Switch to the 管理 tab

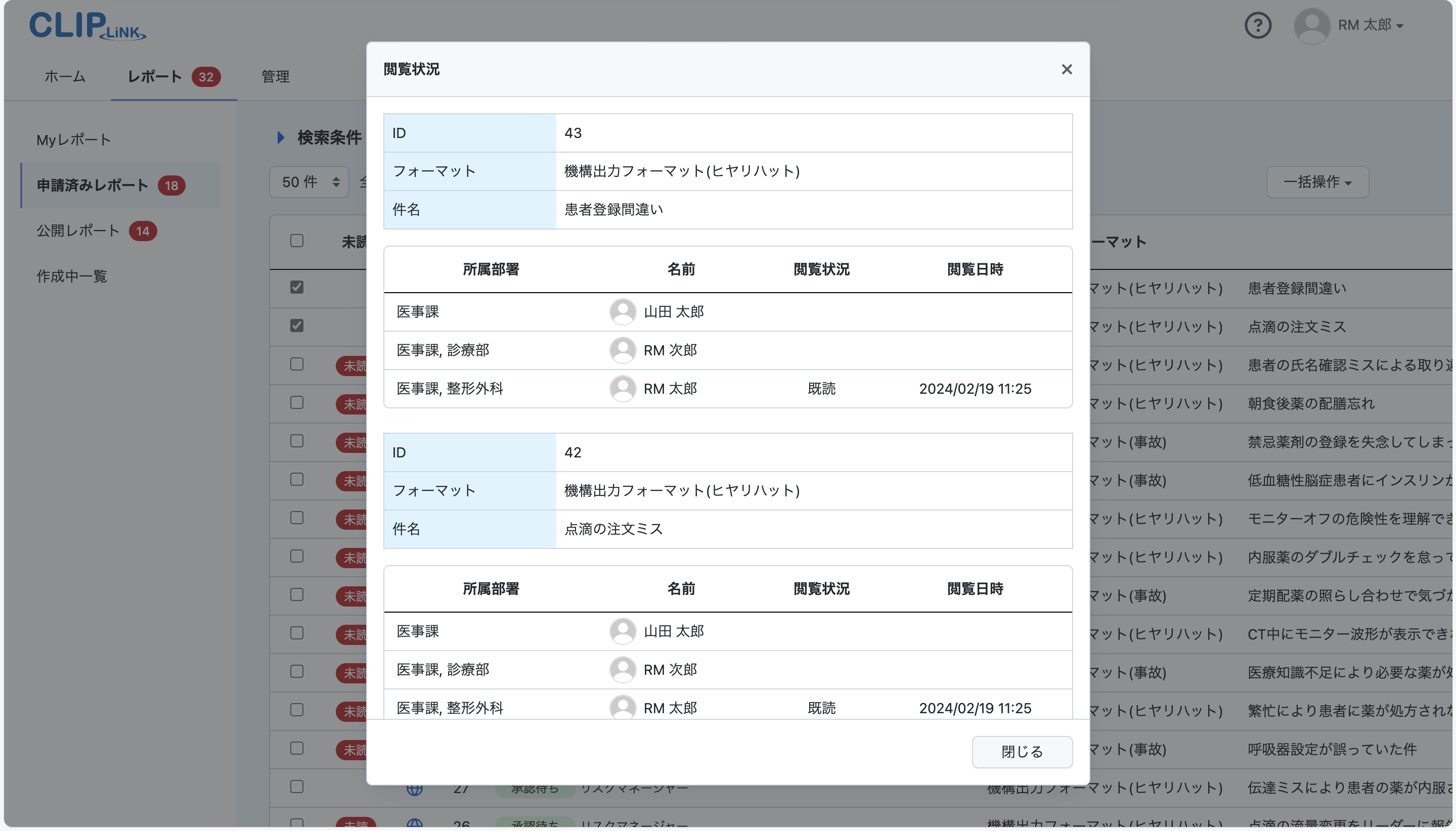coord(275,76)
